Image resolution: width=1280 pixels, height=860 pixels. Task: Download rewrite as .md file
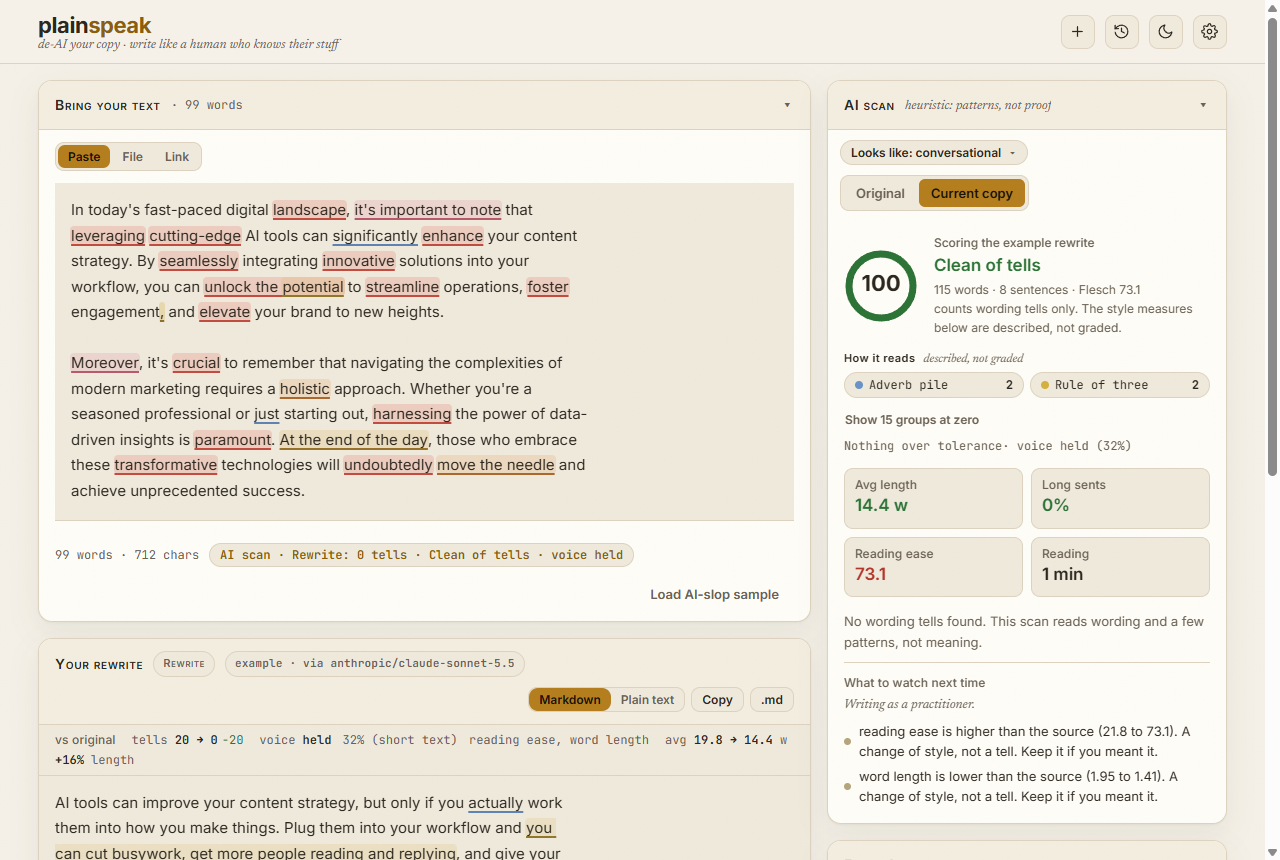point(772,700)
